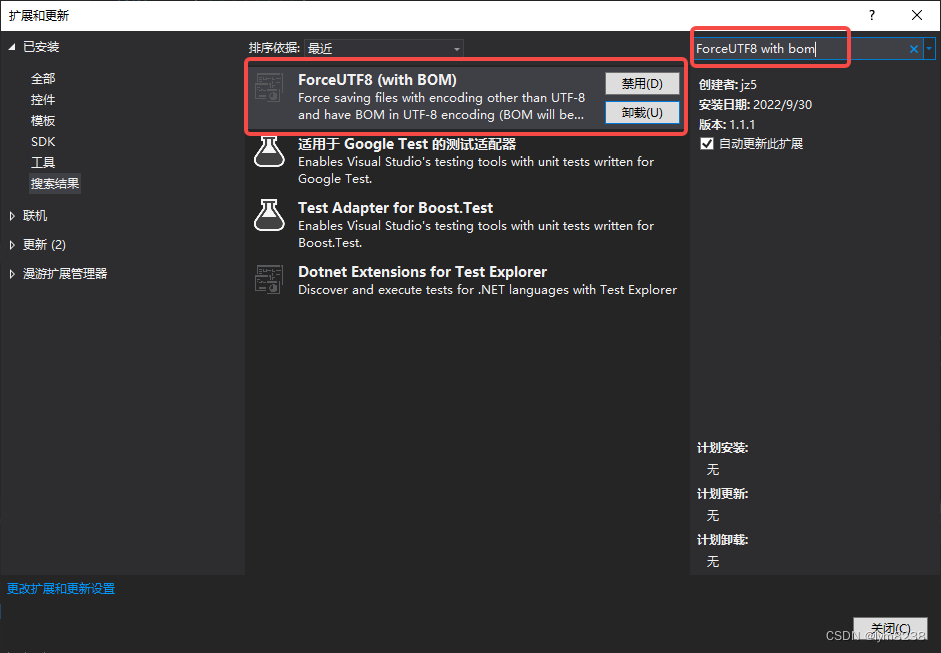Screen dimensions: 941x653
Task: Click the Google Test adapter flask icon
Action: tap(269, 151)
